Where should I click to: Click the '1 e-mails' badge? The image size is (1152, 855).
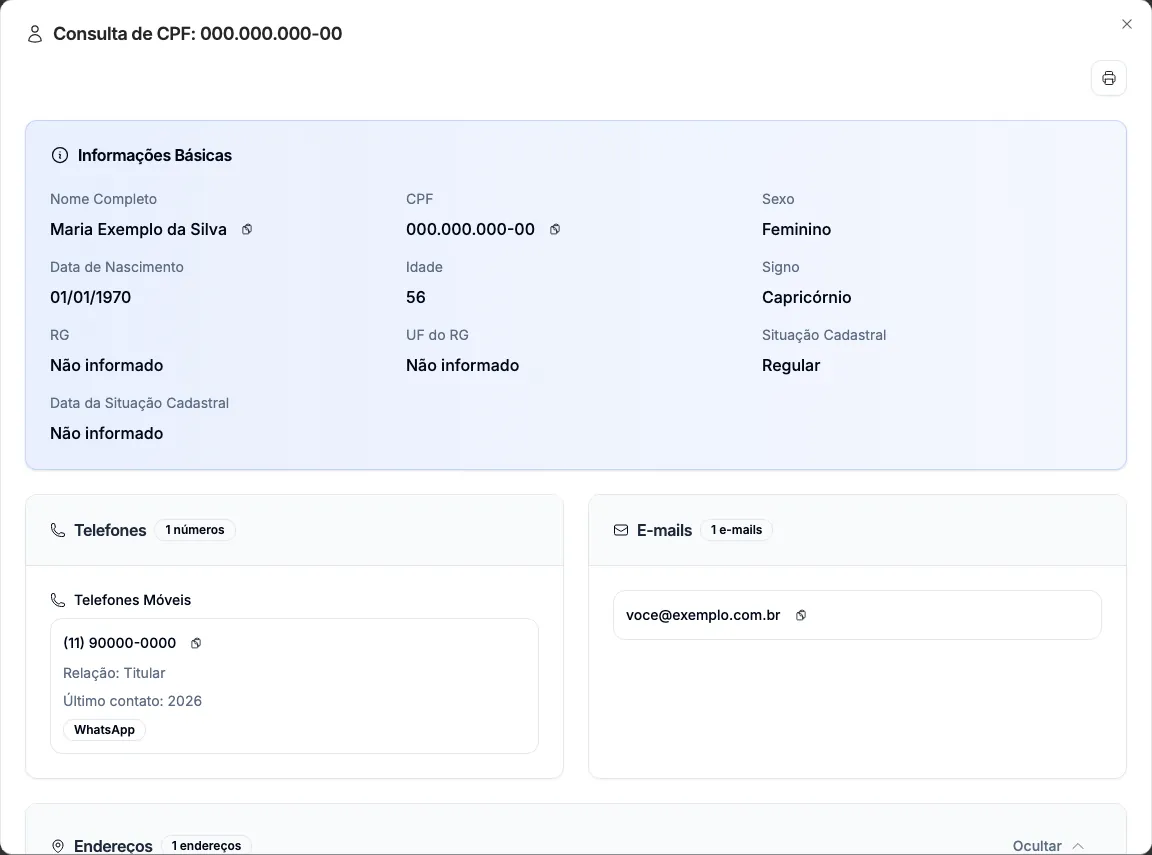coord(736,530)
